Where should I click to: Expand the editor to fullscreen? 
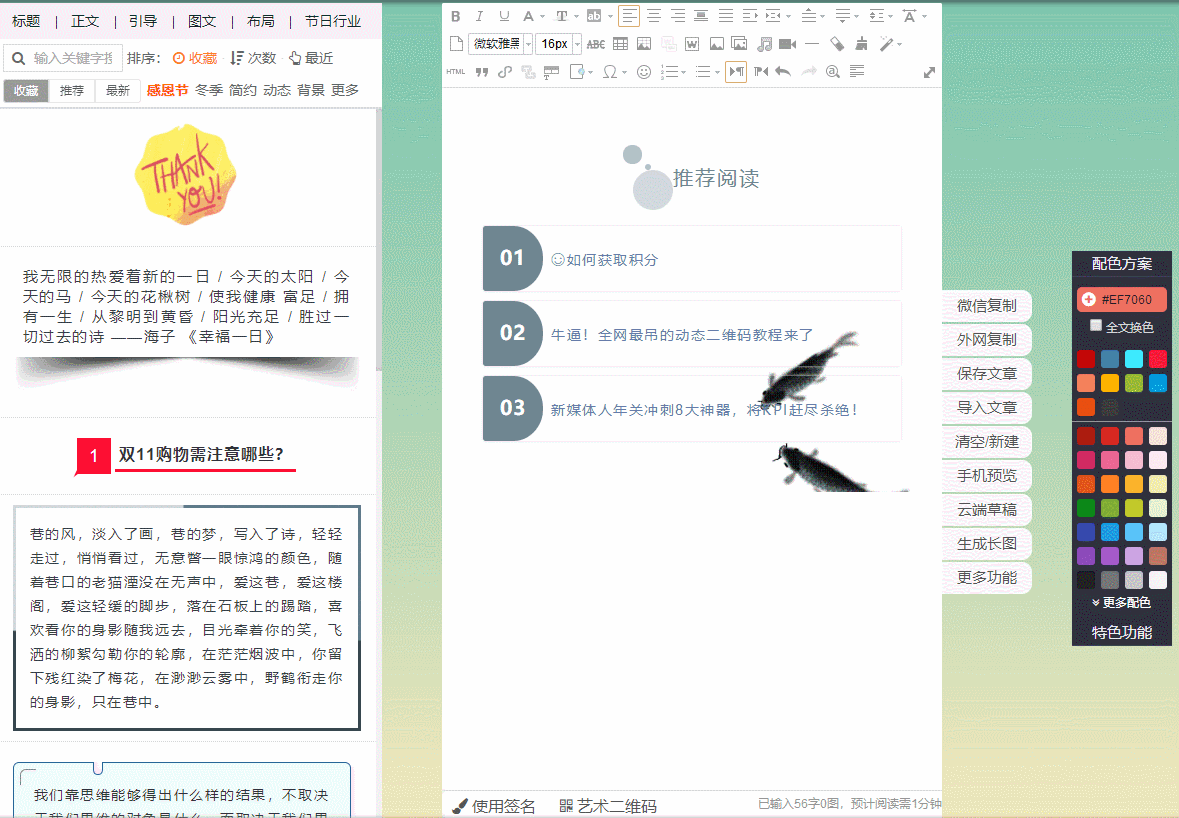928,72
